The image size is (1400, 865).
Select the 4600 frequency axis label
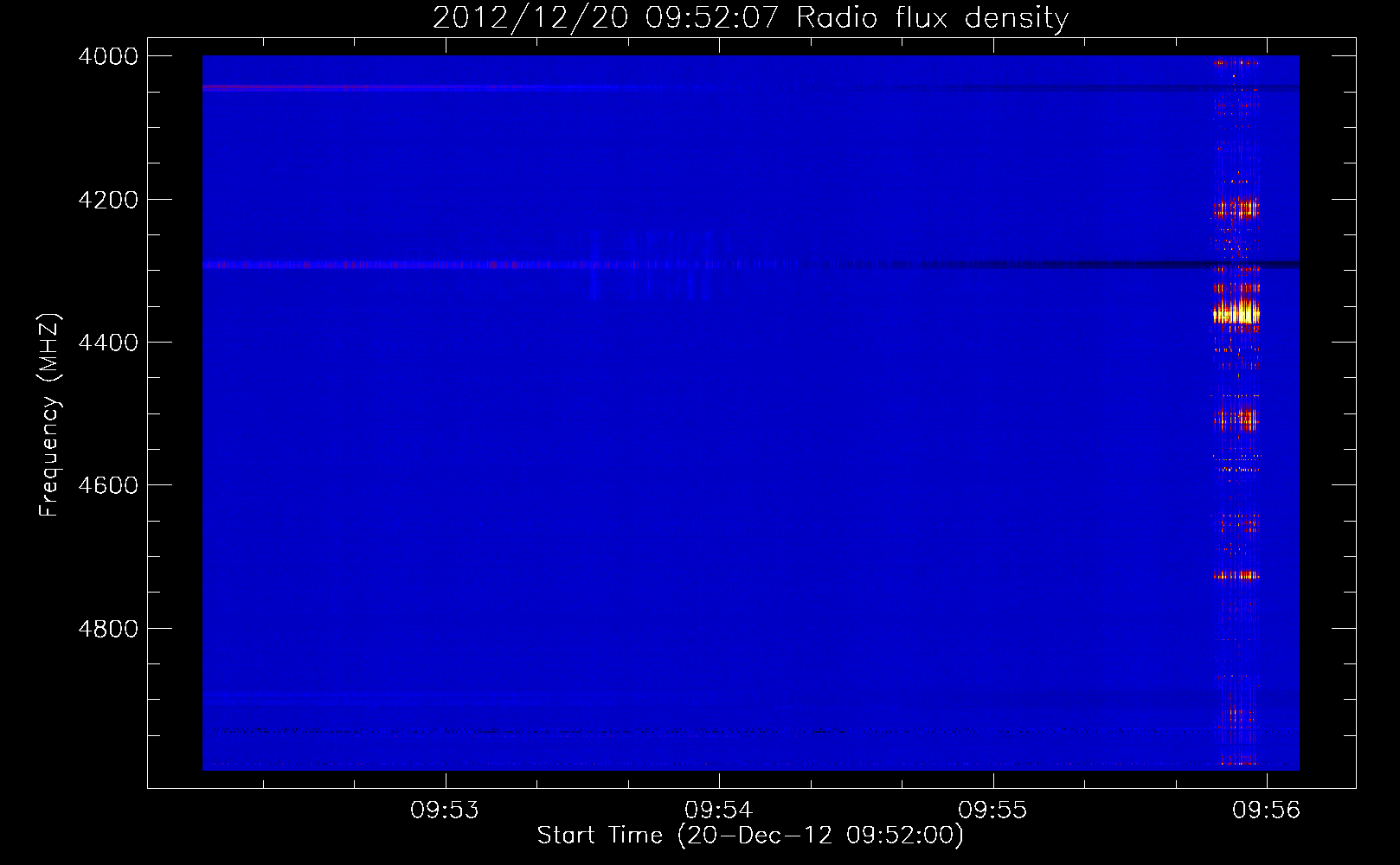[108, 485]
